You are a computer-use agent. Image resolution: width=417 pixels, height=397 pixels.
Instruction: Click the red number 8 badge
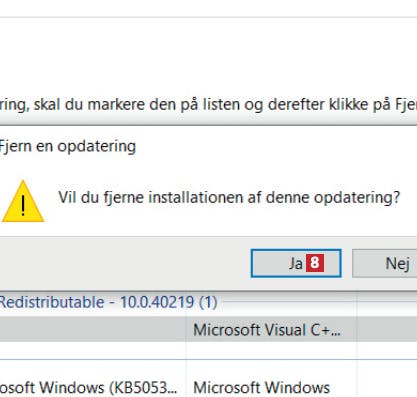(315, 263)
